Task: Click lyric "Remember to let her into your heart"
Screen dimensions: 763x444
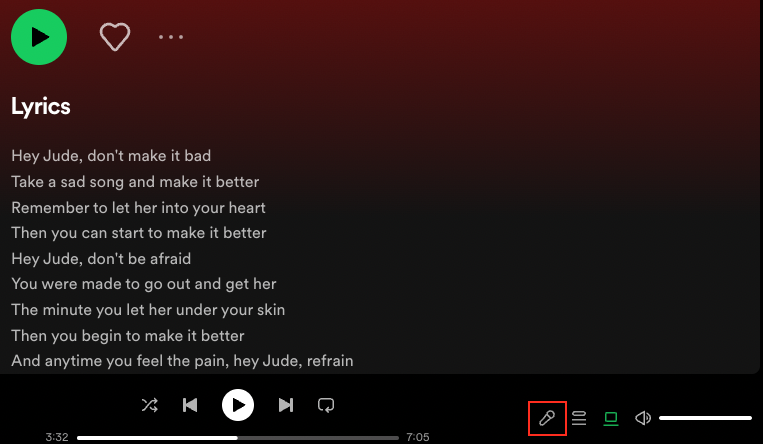Action: tap(139, 208)
